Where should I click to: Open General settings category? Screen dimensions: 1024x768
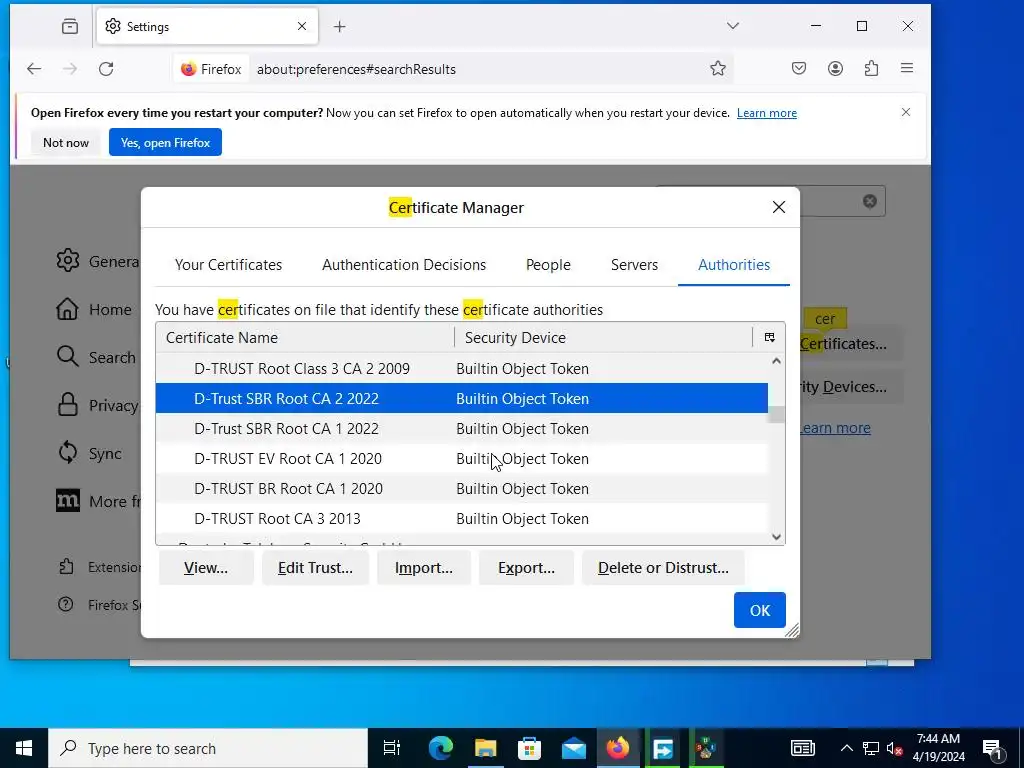[x=98, y=261]
